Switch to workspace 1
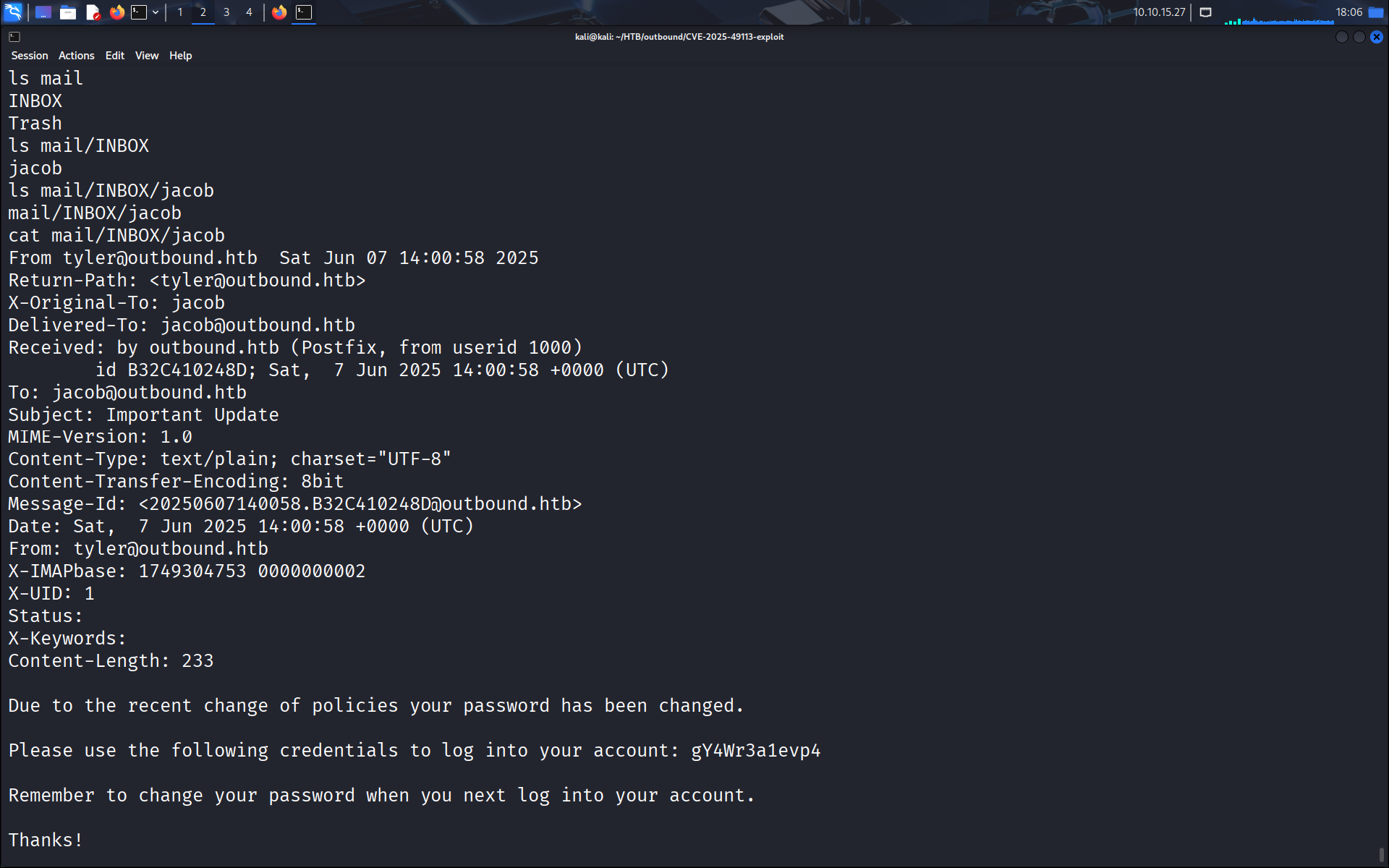Image resolution: width=1389 pixels, height=868 pixels. [180, 12]
